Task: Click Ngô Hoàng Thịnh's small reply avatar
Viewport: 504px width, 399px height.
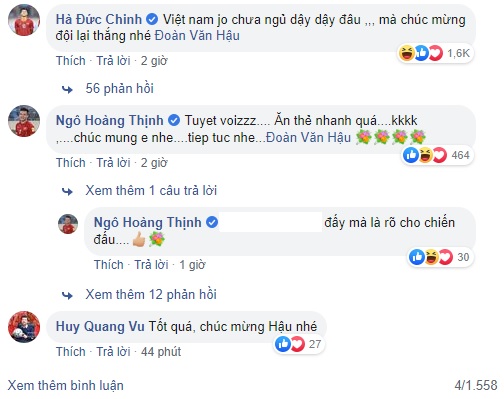Action: click(68, 224)
